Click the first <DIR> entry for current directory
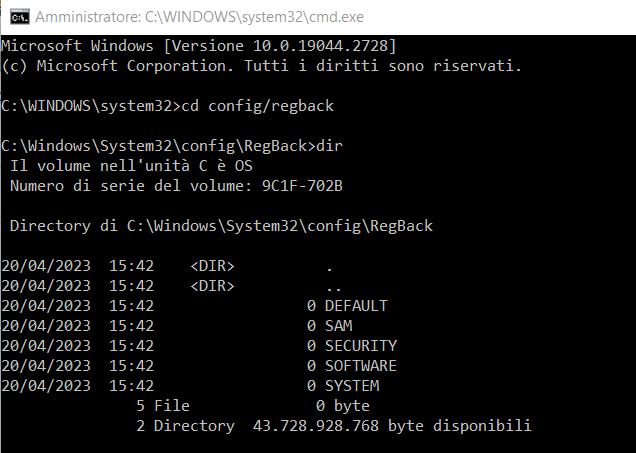This screenshot has width=636, height=453. coord(212,266)
